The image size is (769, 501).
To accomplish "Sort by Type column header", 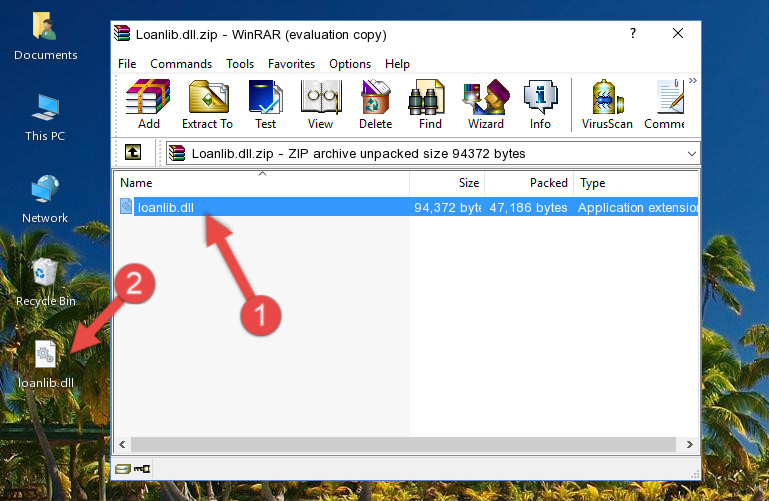I will (636, 183).
